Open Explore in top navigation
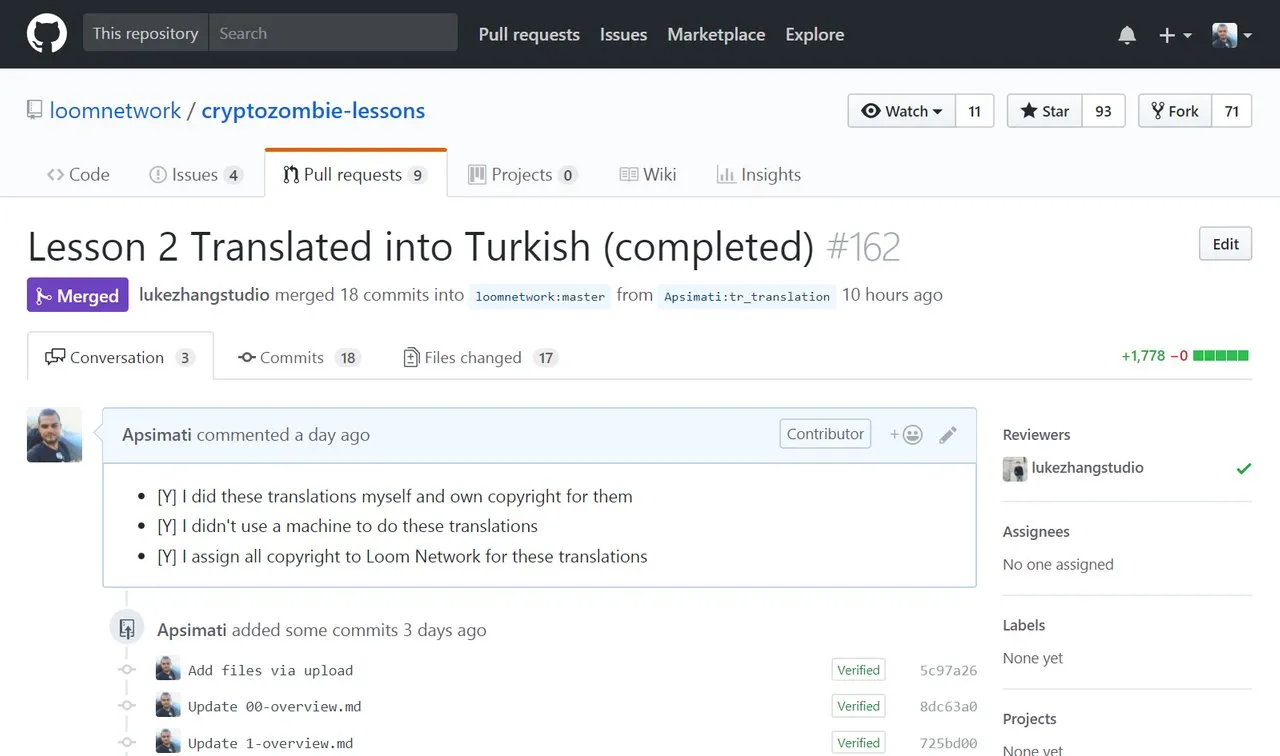Image resolution: width=1280 pixels, height=756 pixels. pyautogui.click(x=814, y=34)
